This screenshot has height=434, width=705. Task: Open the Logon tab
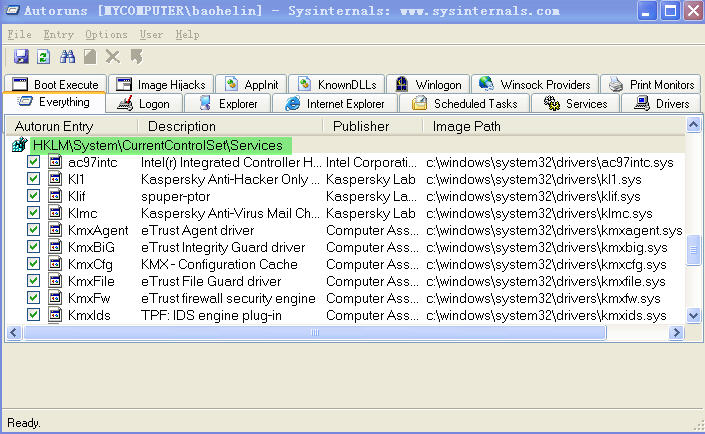pyautogui.click(x=144, y=104)
